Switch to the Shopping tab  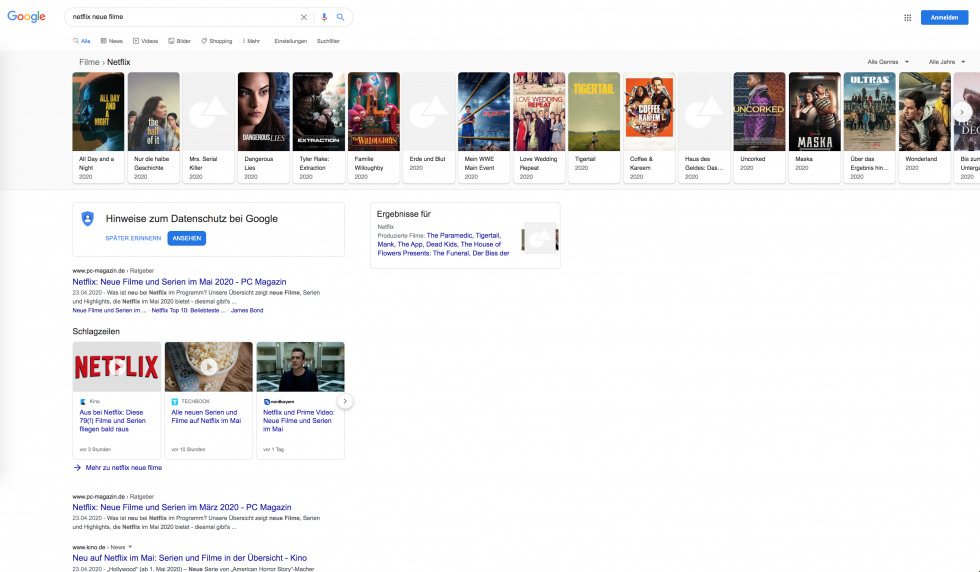[216, 41]
